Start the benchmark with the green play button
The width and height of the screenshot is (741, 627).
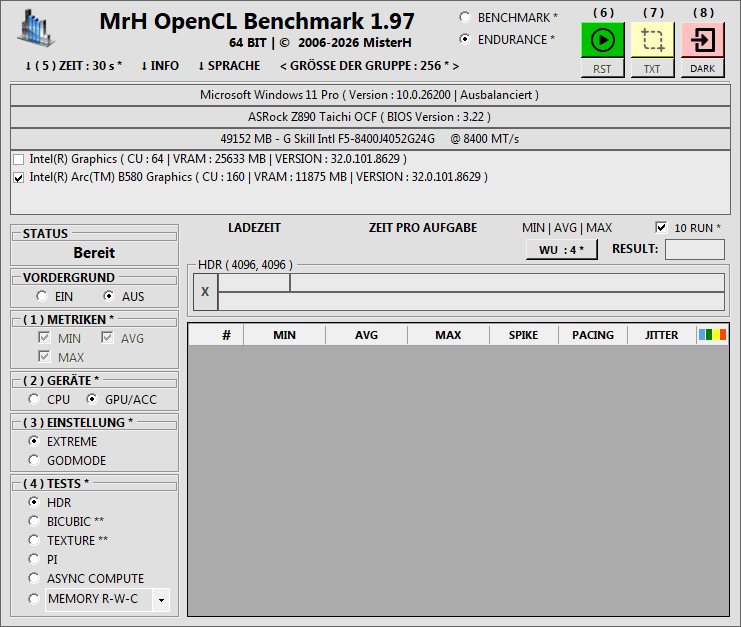click(603, 40)
